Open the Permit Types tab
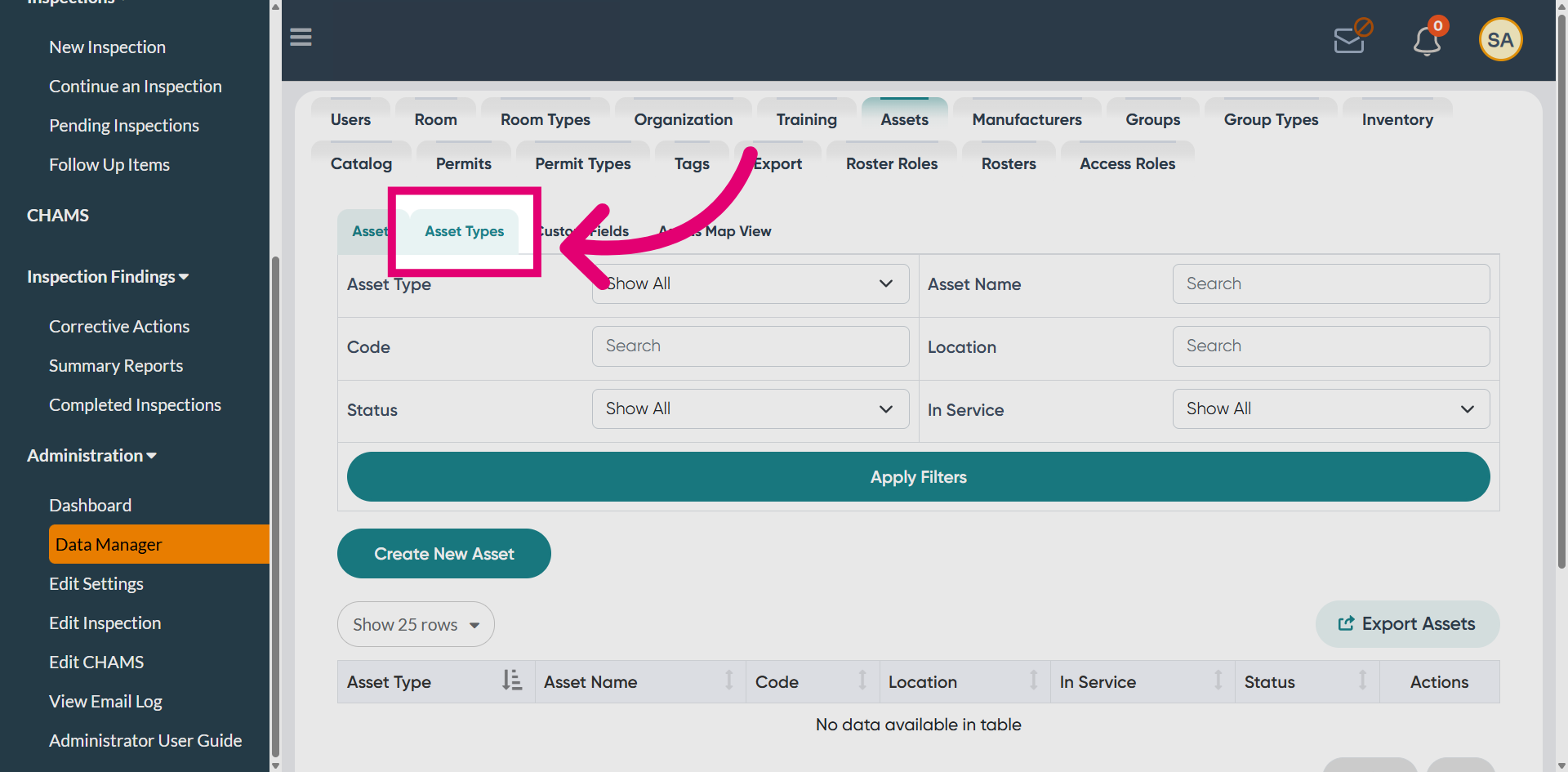Viewport: 1568px width, 772px height. (583, 163)
